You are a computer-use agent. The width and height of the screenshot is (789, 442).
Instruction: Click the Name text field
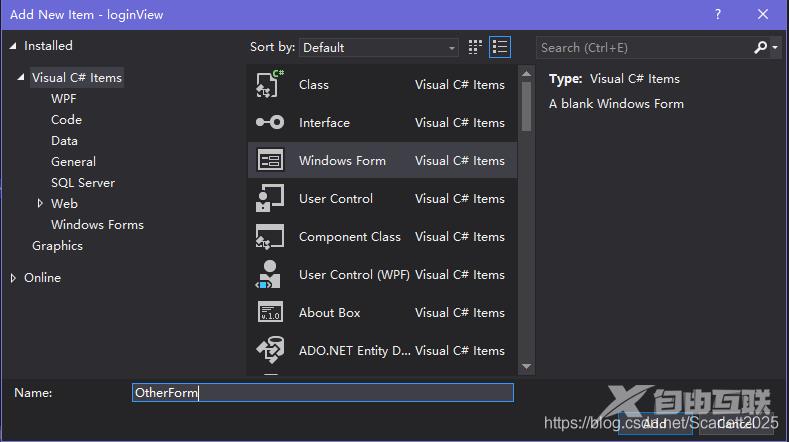(322, 393)
